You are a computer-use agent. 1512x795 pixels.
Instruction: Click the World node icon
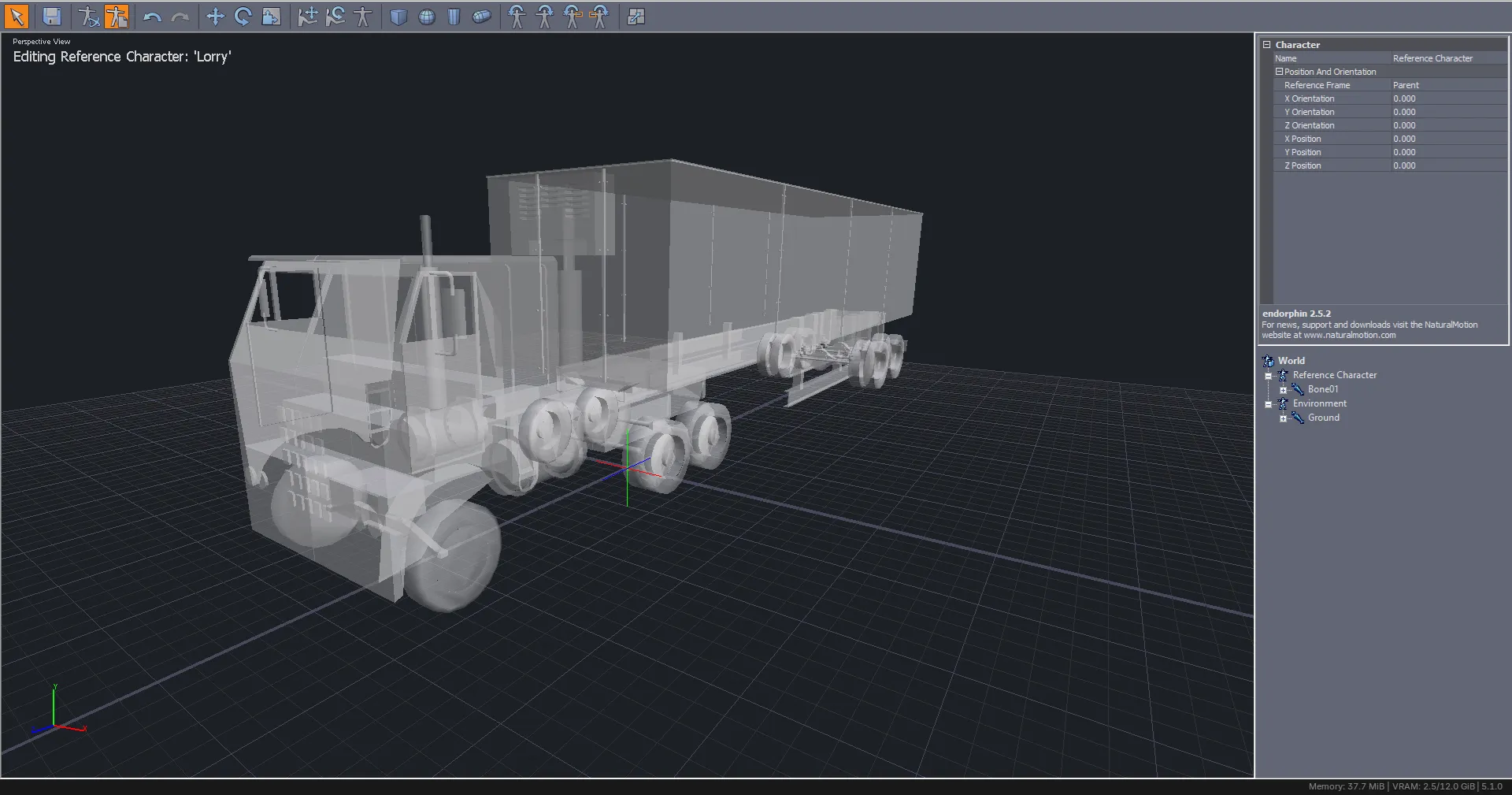coord(1268,361)
